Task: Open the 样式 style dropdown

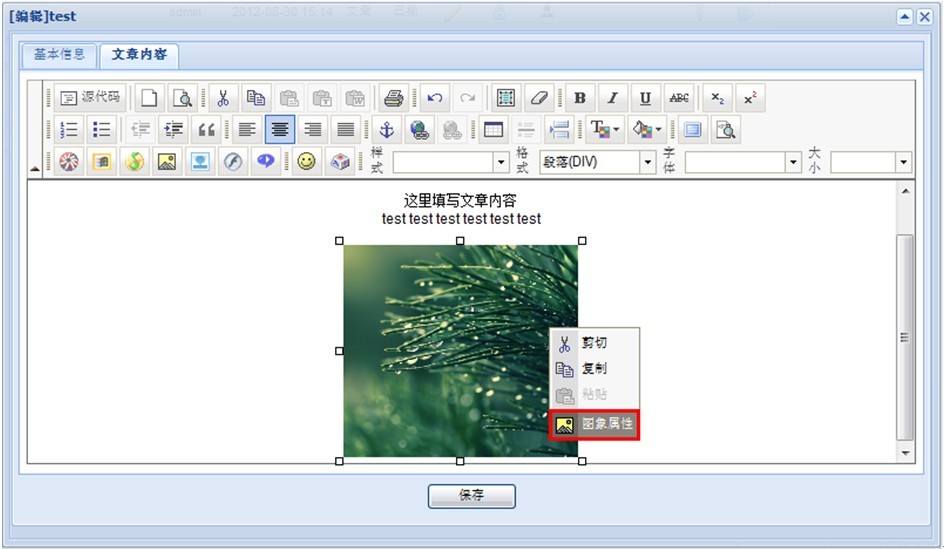Action: 501,162
